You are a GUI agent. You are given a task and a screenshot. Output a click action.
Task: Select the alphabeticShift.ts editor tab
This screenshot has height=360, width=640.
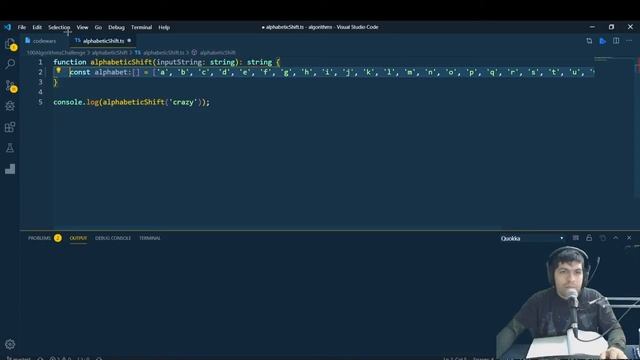click(103, 41)
